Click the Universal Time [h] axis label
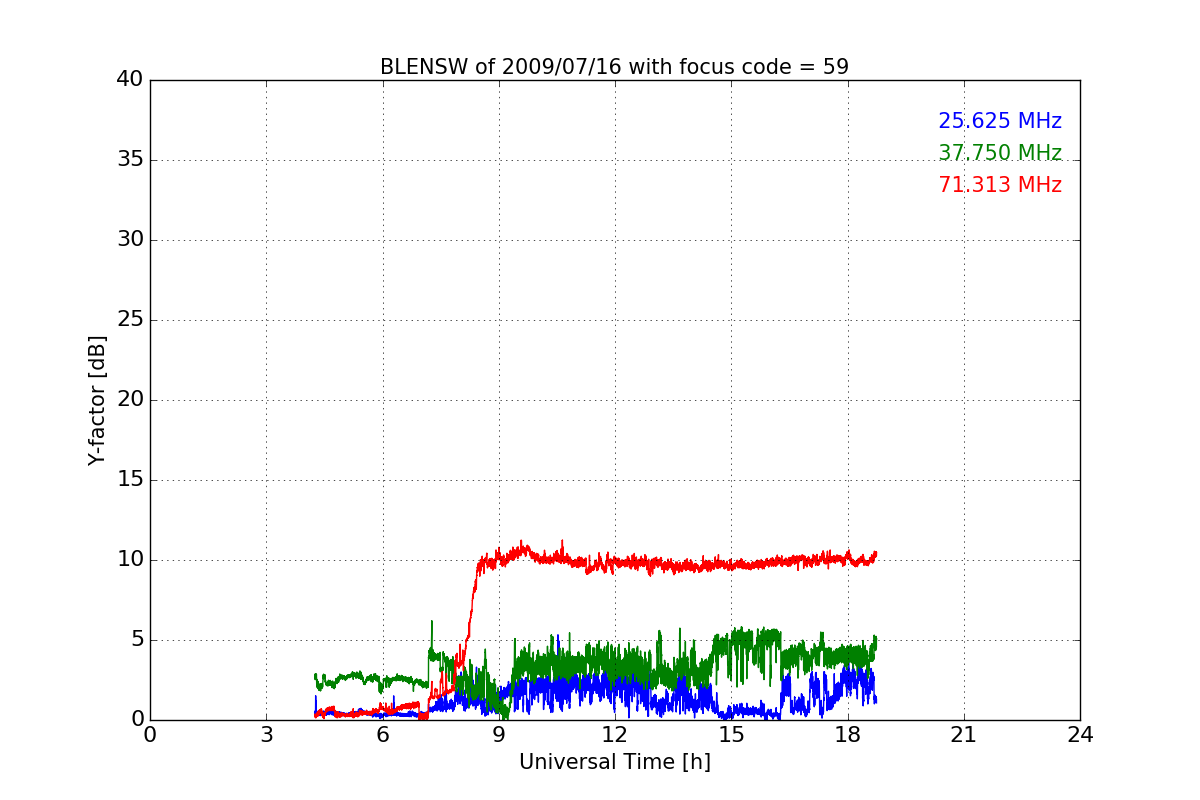1200x800 pixels. click(x=614, y=762)
